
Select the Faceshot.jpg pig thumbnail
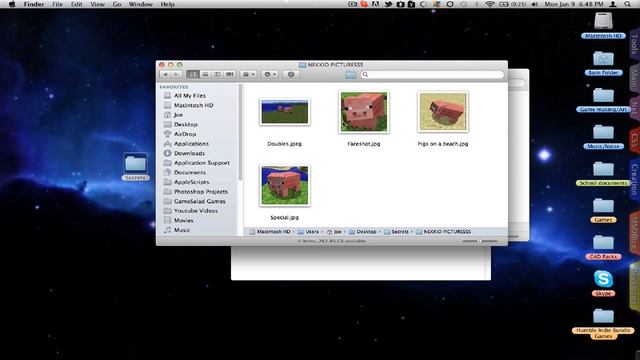pyautogui.click(x=364, y=112)
